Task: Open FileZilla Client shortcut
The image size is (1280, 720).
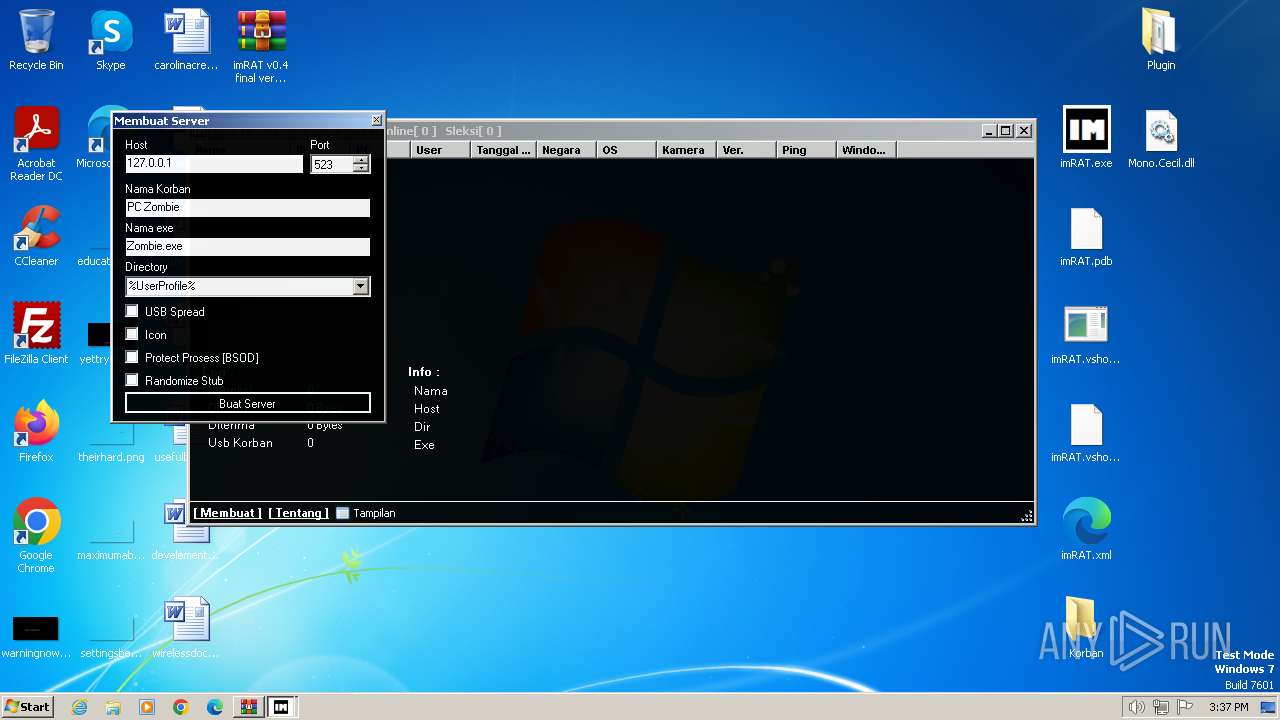Action: (x=36, y=334)
